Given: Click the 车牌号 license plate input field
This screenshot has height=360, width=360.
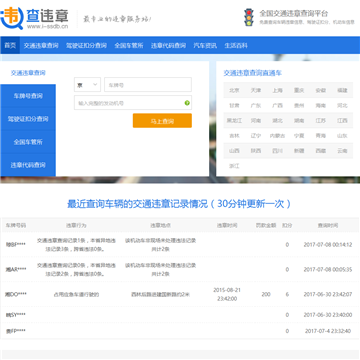Looking at the screenshot, I should 148,85.
